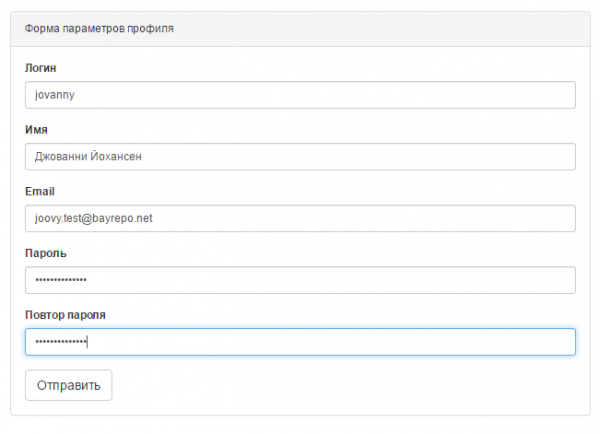Click the Имя field label
Screen dimensions: 600x434
(36, 130)
